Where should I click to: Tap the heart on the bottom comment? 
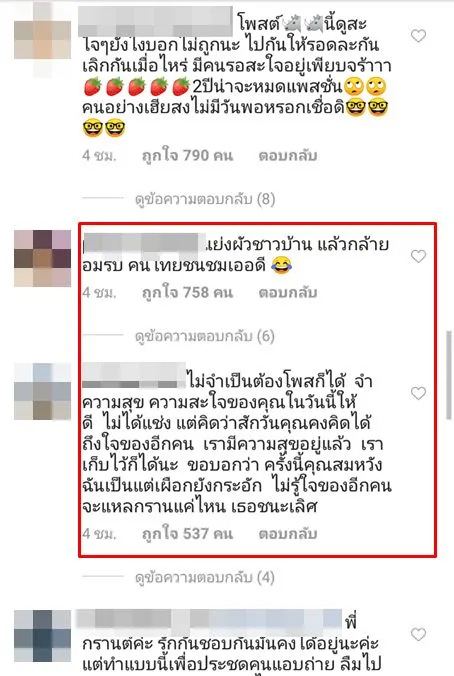[418, 634]
